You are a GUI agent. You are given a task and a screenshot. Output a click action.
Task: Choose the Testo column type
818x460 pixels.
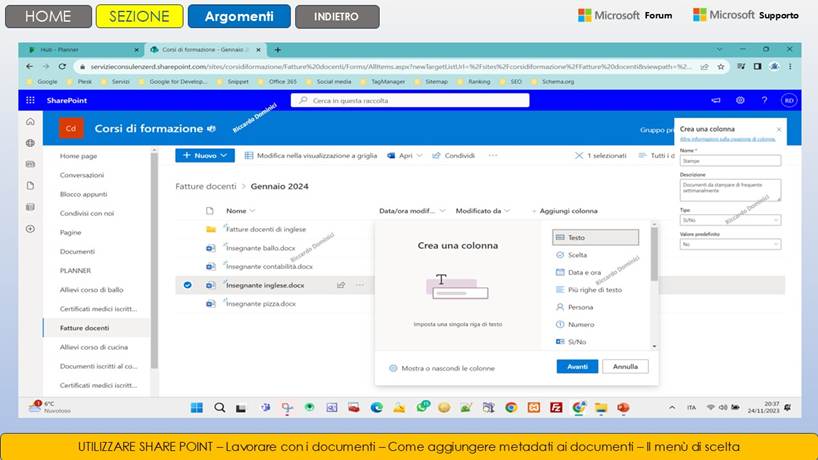595,237
